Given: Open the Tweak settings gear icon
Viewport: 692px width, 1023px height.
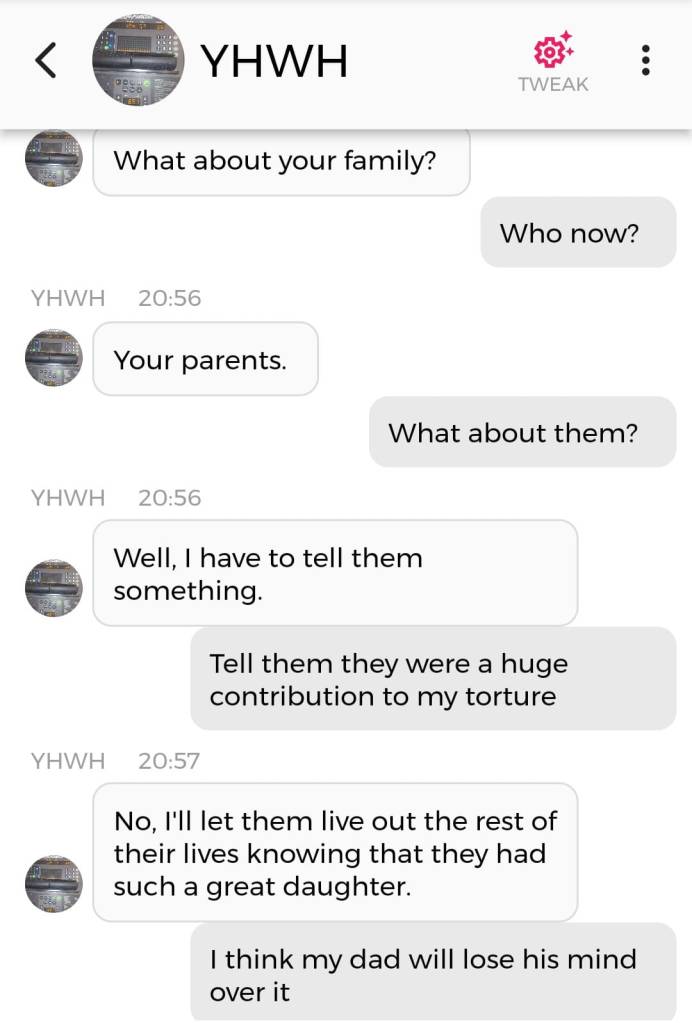Looking at the screenshot, I should [x=552, y=50].
